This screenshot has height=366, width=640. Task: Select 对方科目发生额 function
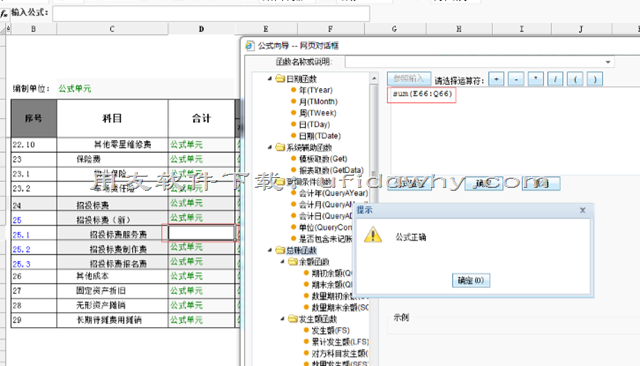[x=340, y=353]
